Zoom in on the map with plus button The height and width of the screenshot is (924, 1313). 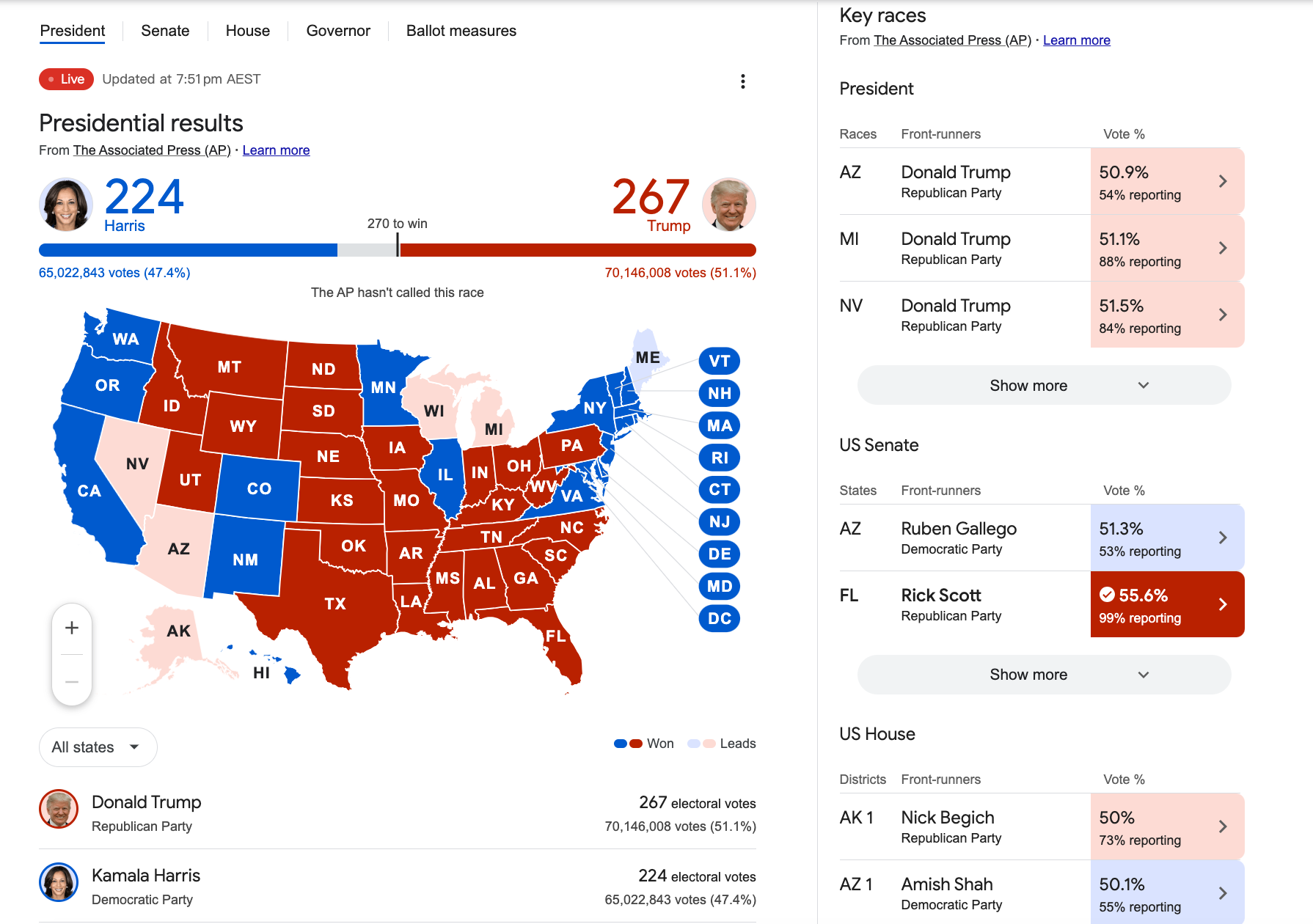click(72, 628)
